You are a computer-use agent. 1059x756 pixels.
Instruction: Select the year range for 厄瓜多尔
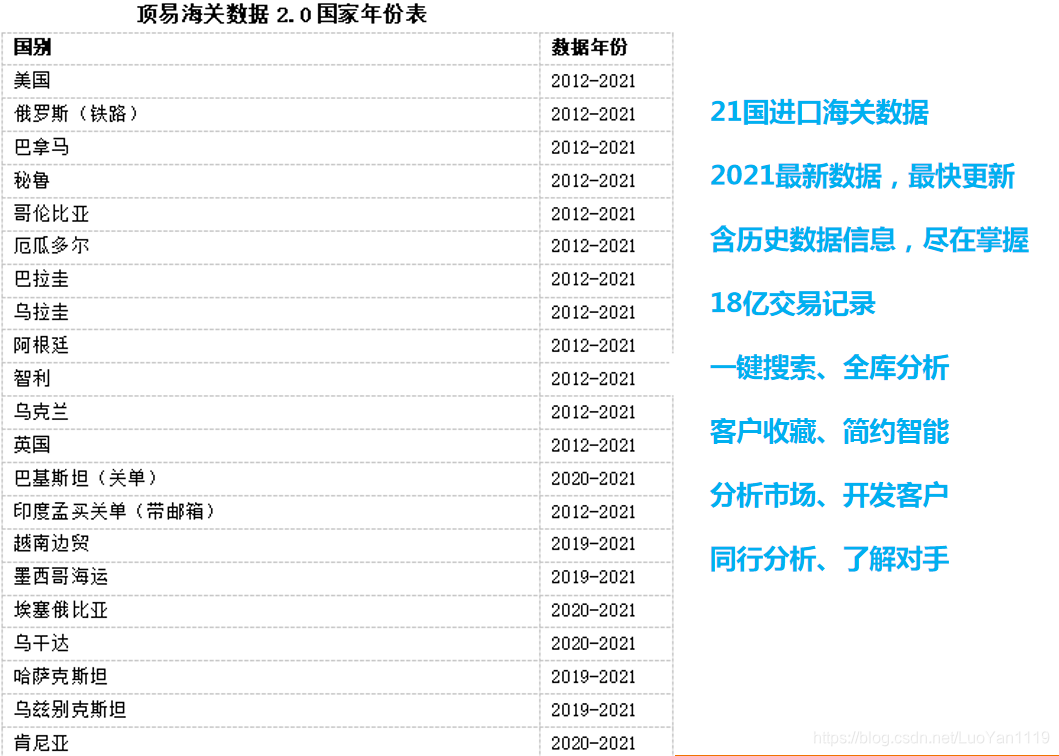(x=593, y=247)
